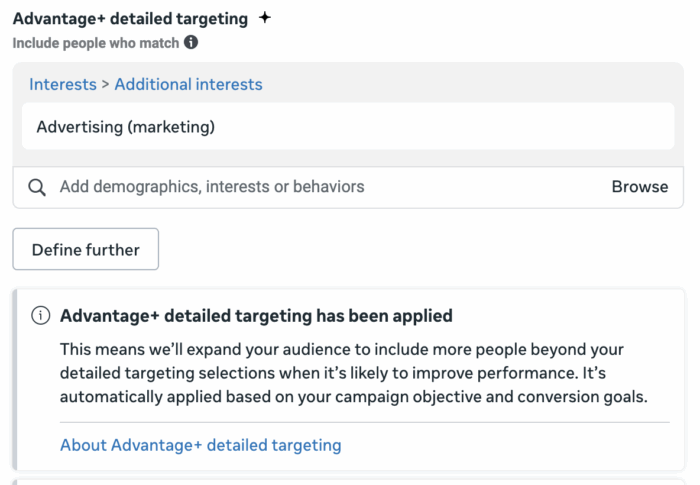Click the Advantage+ detailed targeting section heading
Viewport: 700px width, 485px height.
[130, 18]
